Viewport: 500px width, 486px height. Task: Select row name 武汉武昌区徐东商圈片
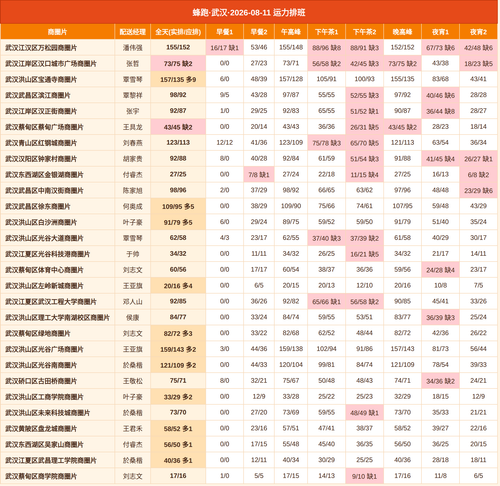tap(38, 206)
